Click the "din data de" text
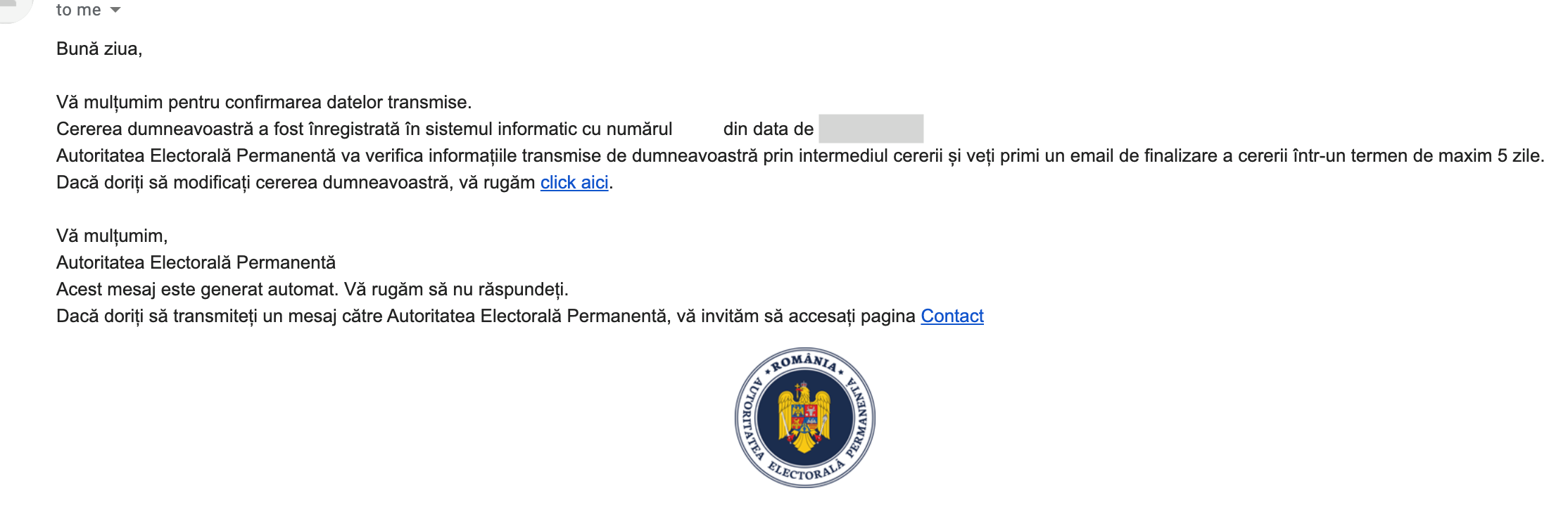This screenshot has width=1568, height=512. (769, 129)
